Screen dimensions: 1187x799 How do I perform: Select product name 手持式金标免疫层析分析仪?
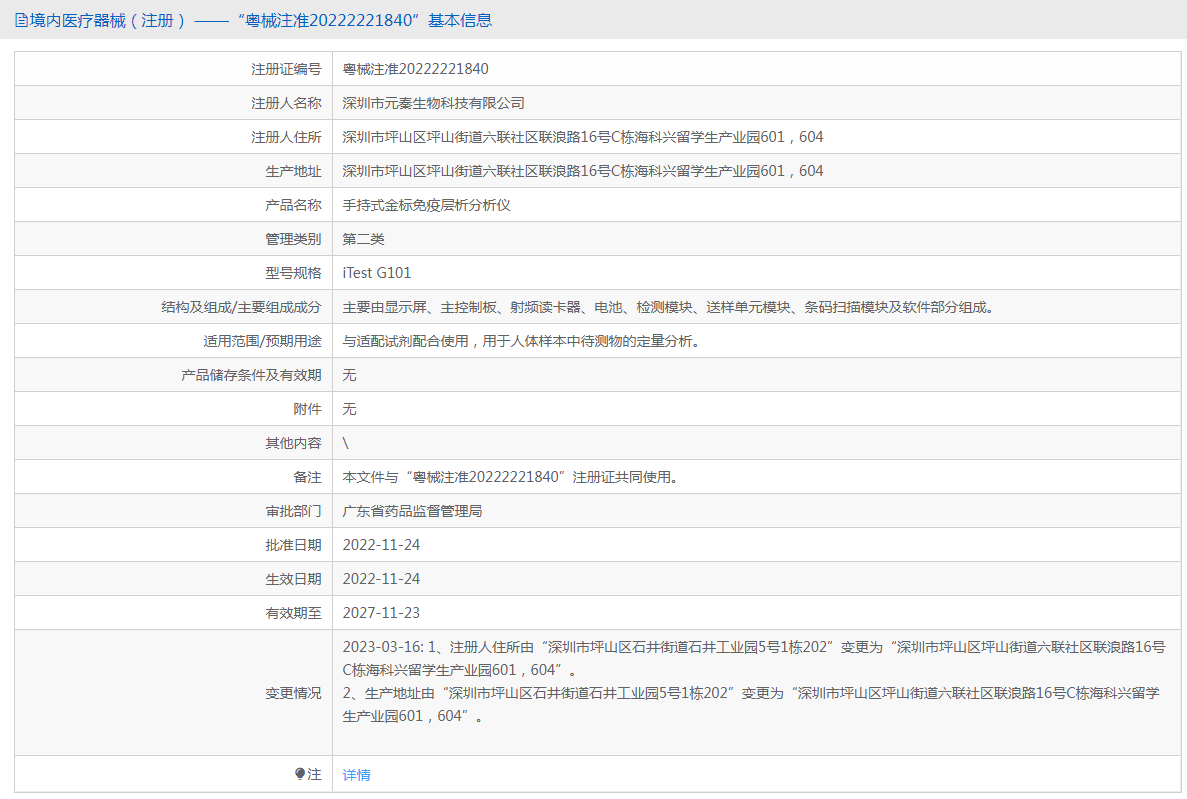426,205
